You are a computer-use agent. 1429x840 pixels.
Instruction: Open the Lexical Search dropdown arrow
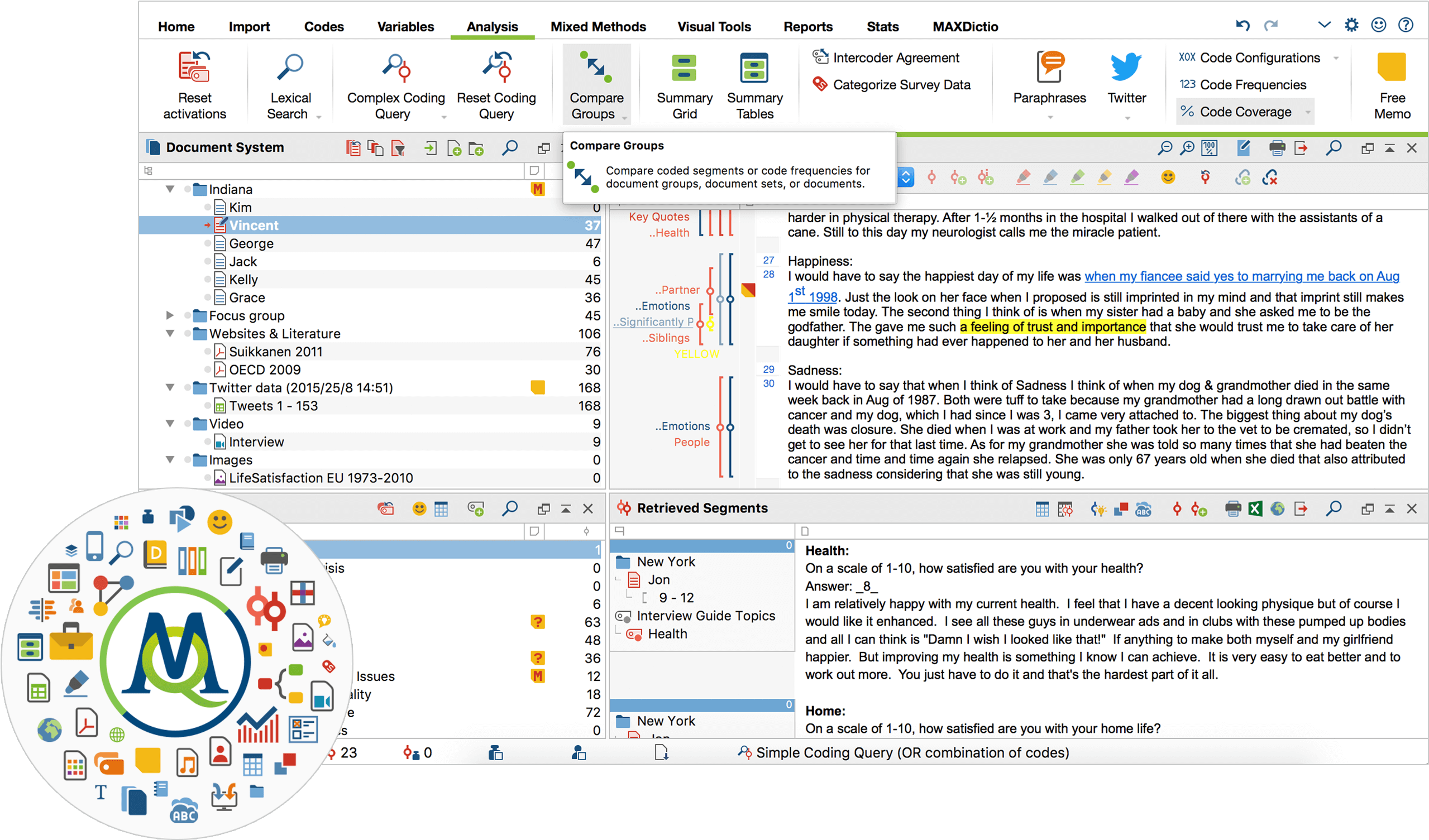pos(319,117)
